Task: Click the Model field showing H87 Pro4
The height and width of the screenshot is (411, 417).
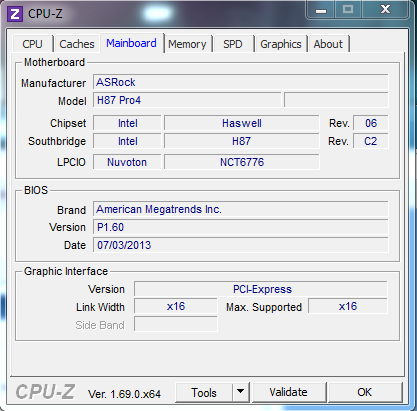Action: coord(187,100)
